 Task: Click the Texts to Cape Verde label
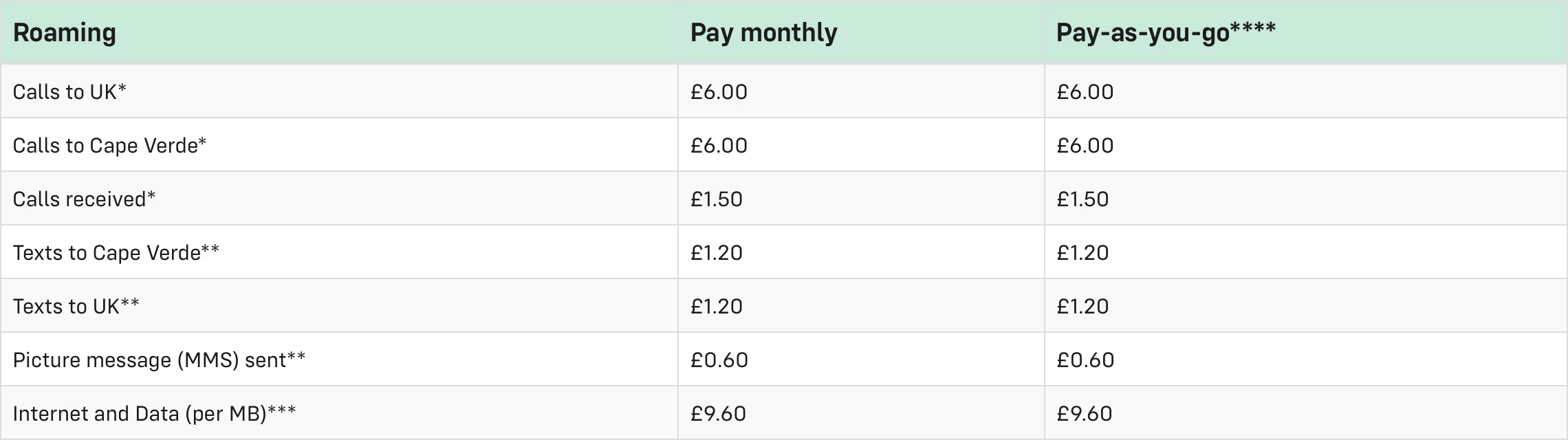click(116, 253)
